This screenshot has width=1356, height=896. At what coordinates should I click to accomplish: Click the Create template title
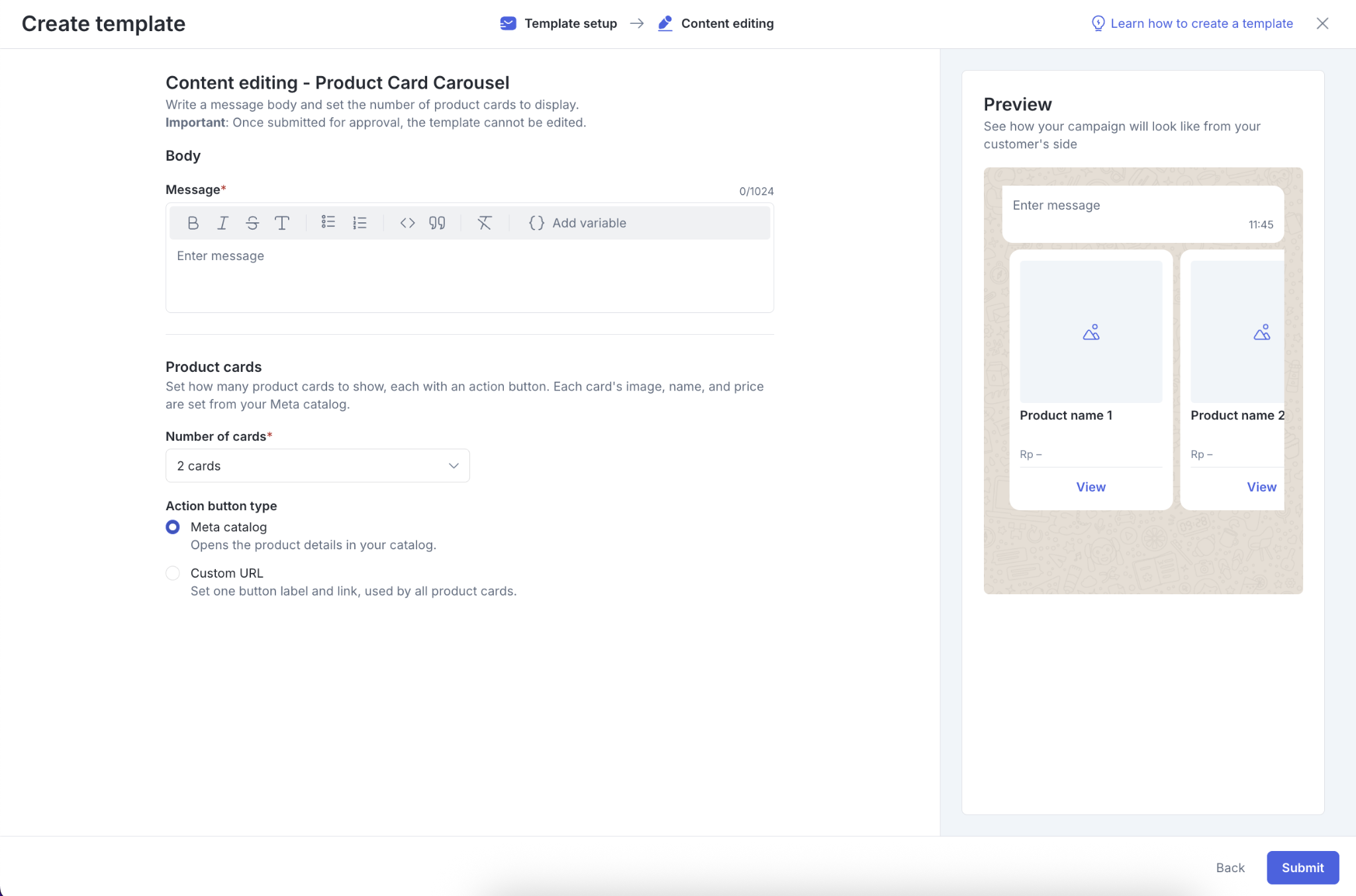pyautogui.click(x=103, y=24)
